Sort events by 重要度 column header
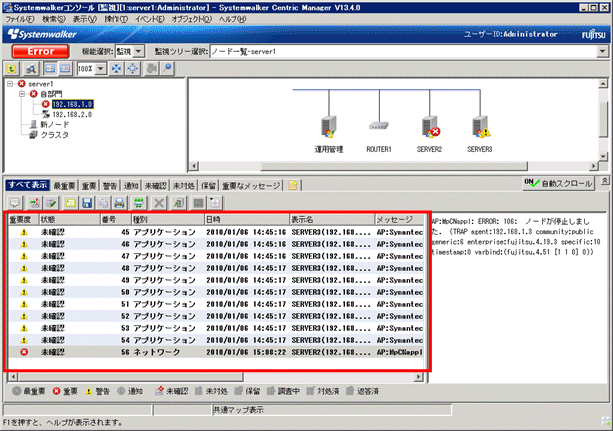 pos(23,219)
